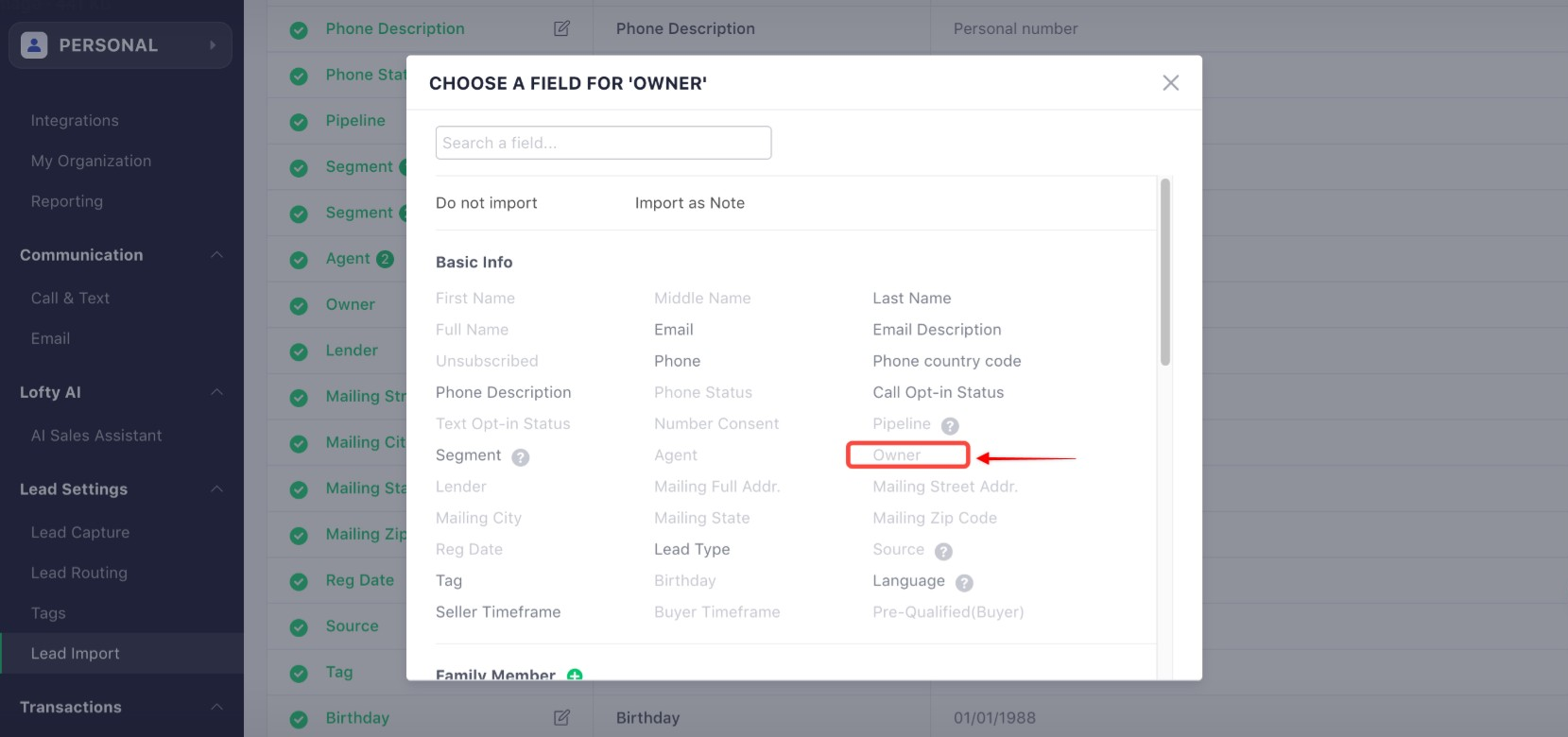
Task: Click the Search a field input
Action: tap(603, 143)
